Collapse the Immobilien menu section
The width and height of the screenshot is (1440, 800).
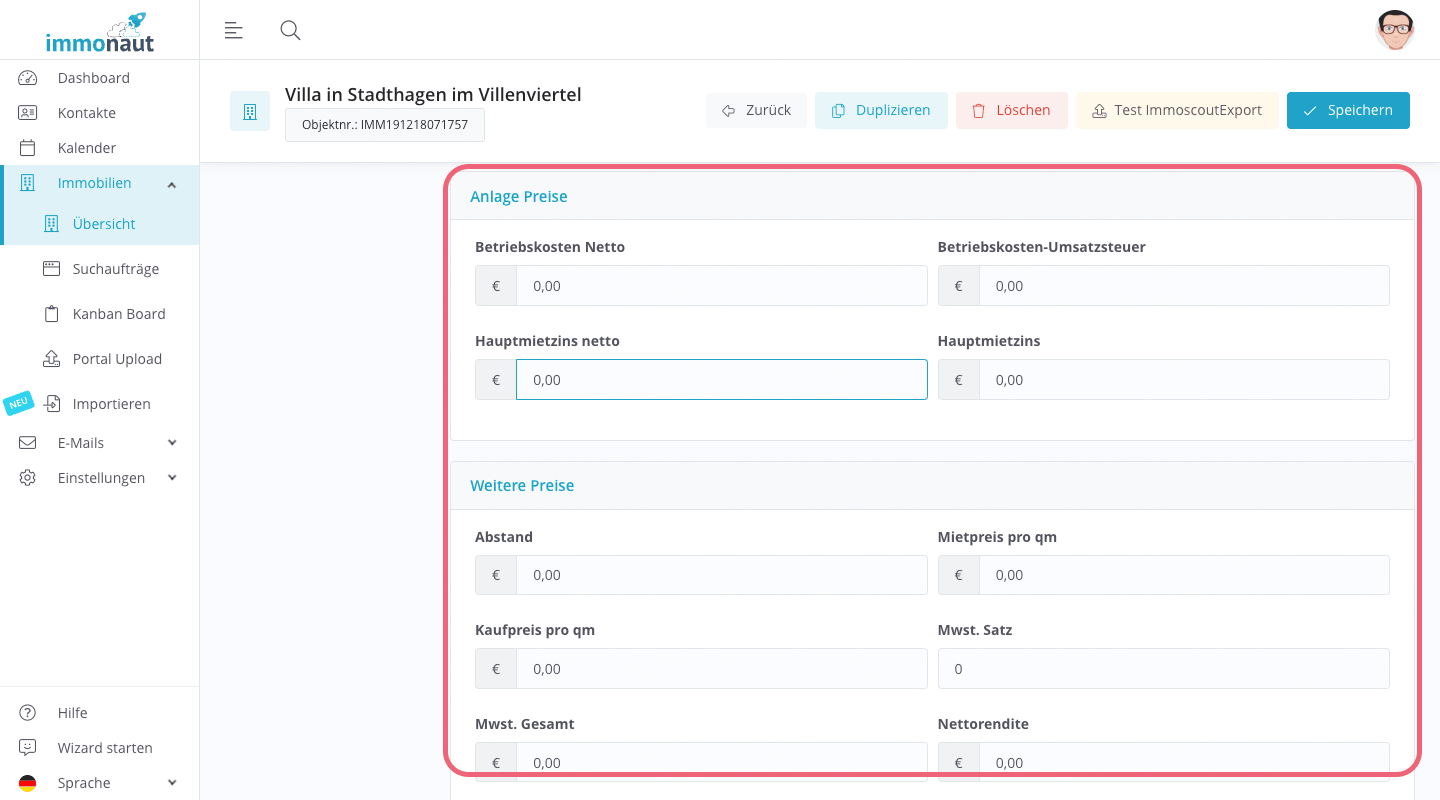pos(172,184)
